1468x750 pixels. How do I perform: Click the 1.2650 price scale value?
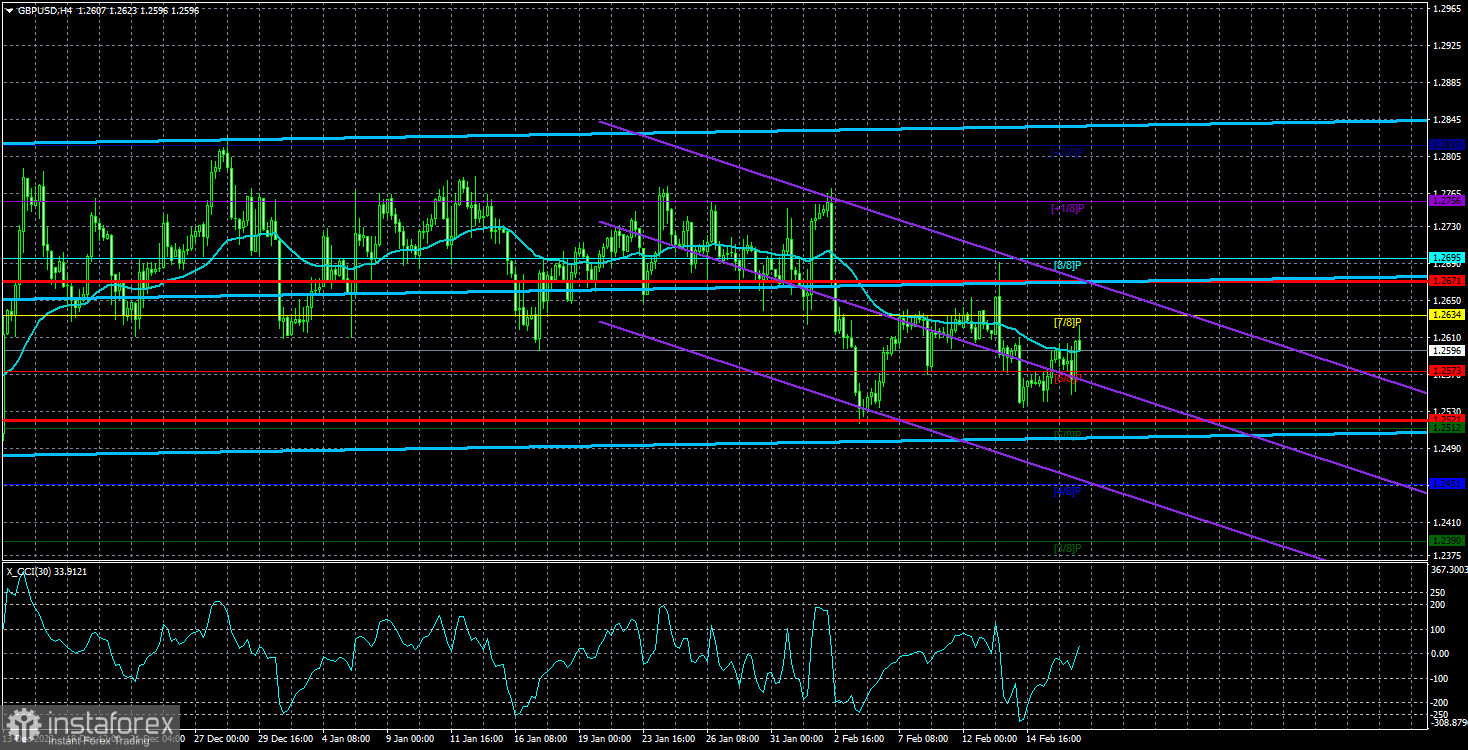[1445, 301]
